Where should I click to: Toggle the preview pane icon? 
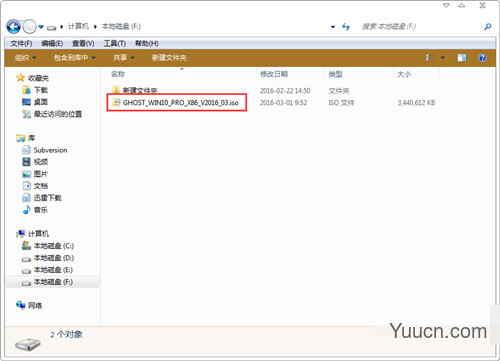(462, 58)
